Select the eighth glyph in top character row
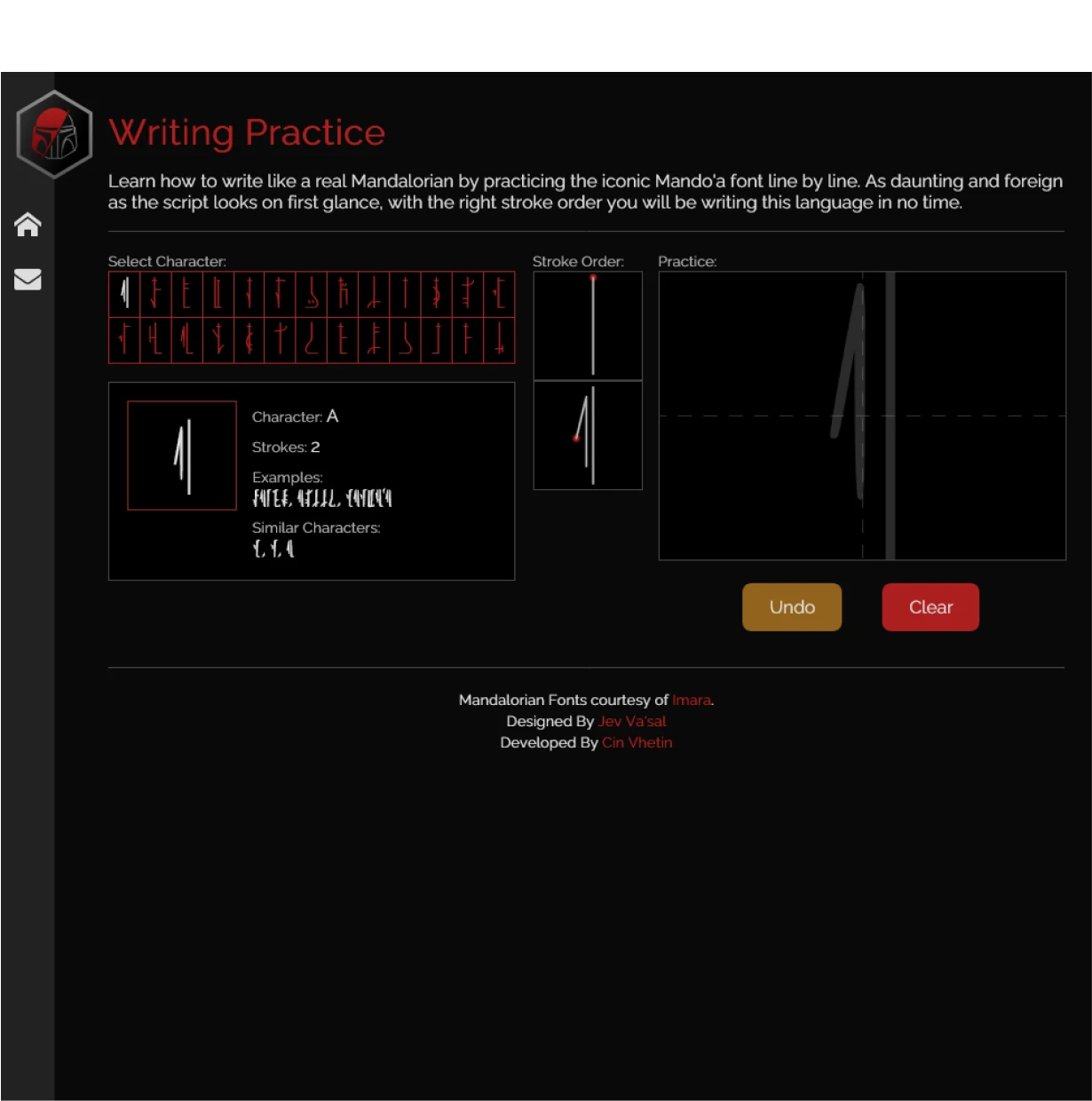 [343, 294]
